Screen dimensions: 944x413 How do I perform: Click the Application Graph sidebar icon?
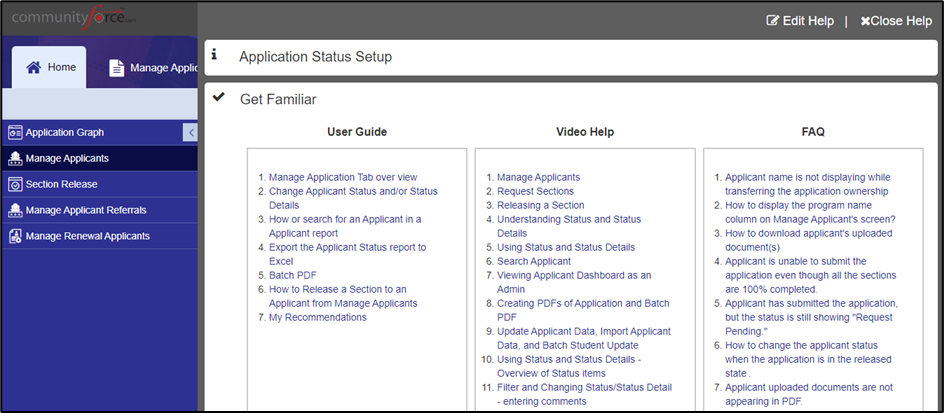[15, 132]
